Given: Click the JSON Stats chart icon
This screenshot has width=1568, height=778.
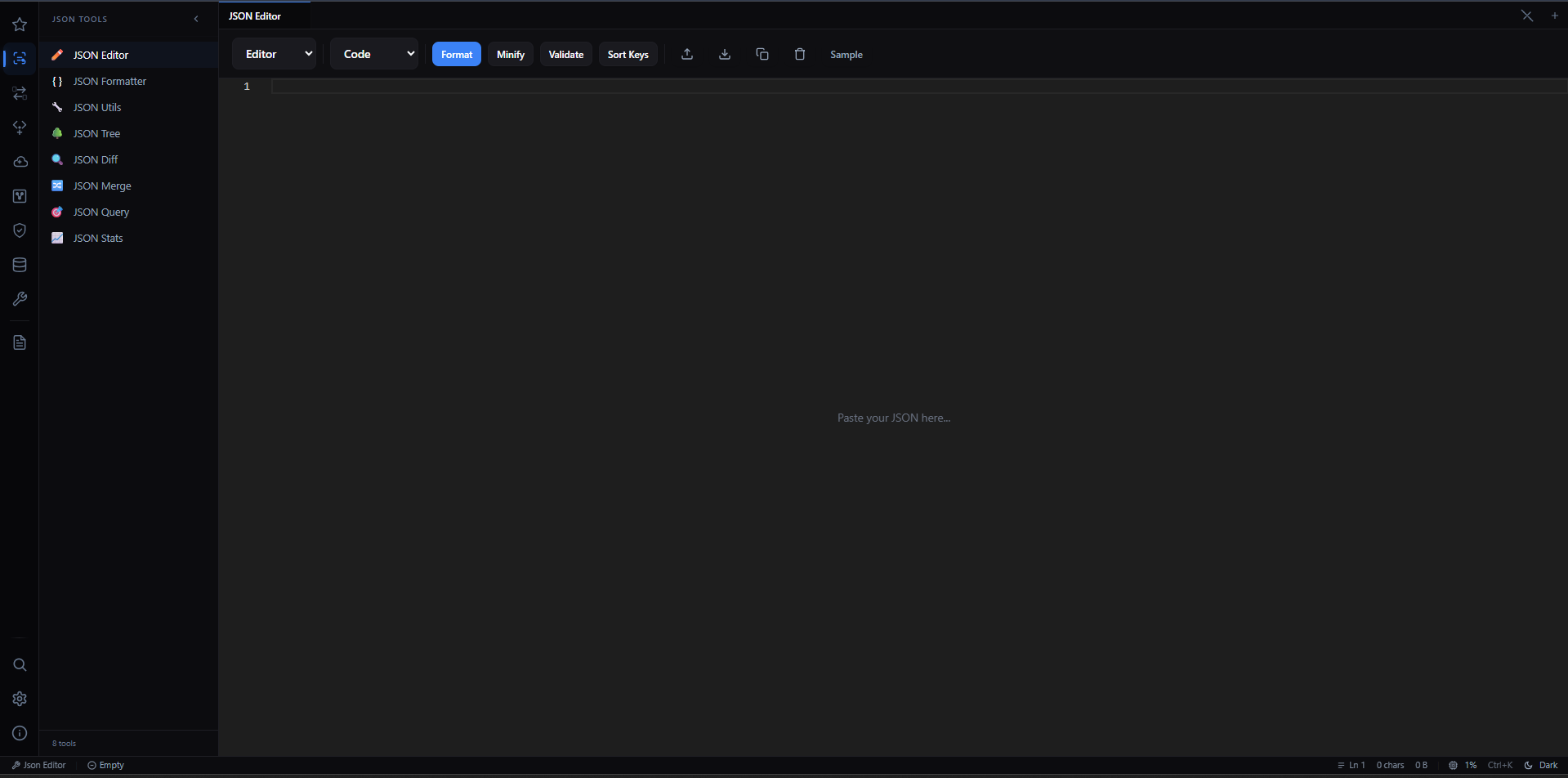Looking at the screenshot, I should point(57,238).
